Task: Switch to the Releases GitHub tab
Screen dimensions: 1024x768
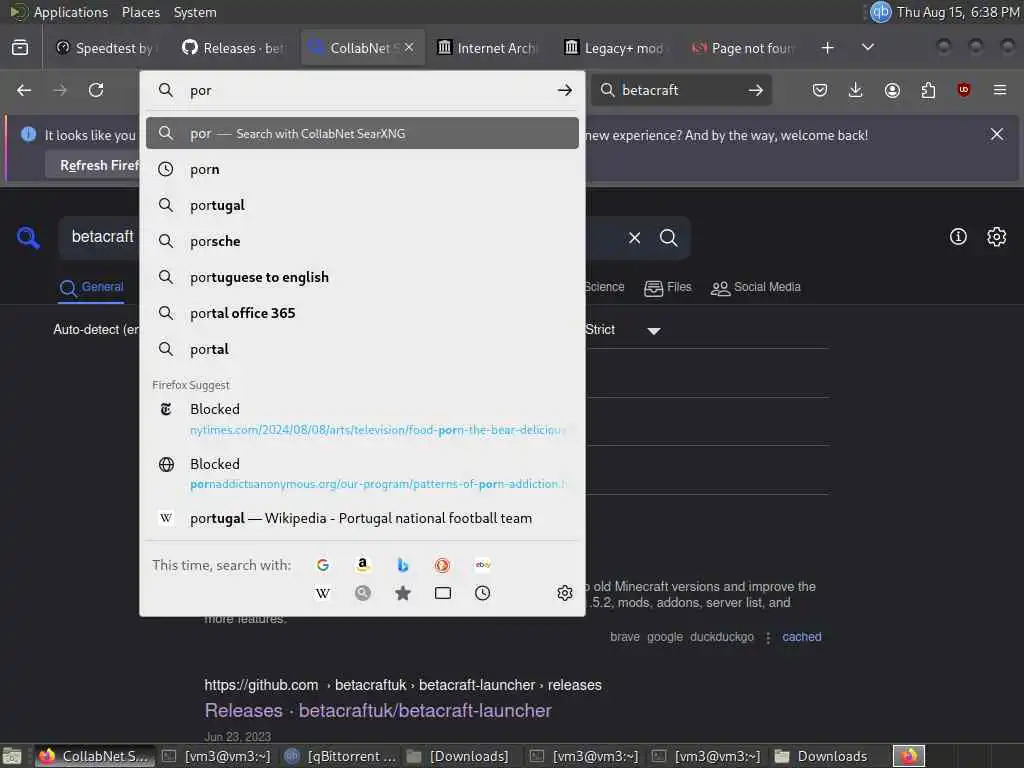Action: [x=234, y=48]
